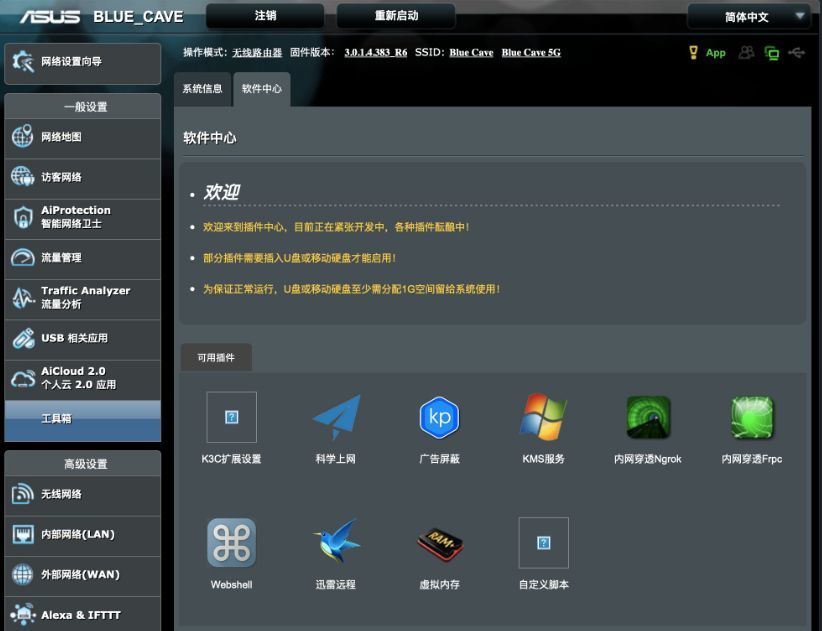Open the 无线路由器 operation mode link

click(257, 52)
